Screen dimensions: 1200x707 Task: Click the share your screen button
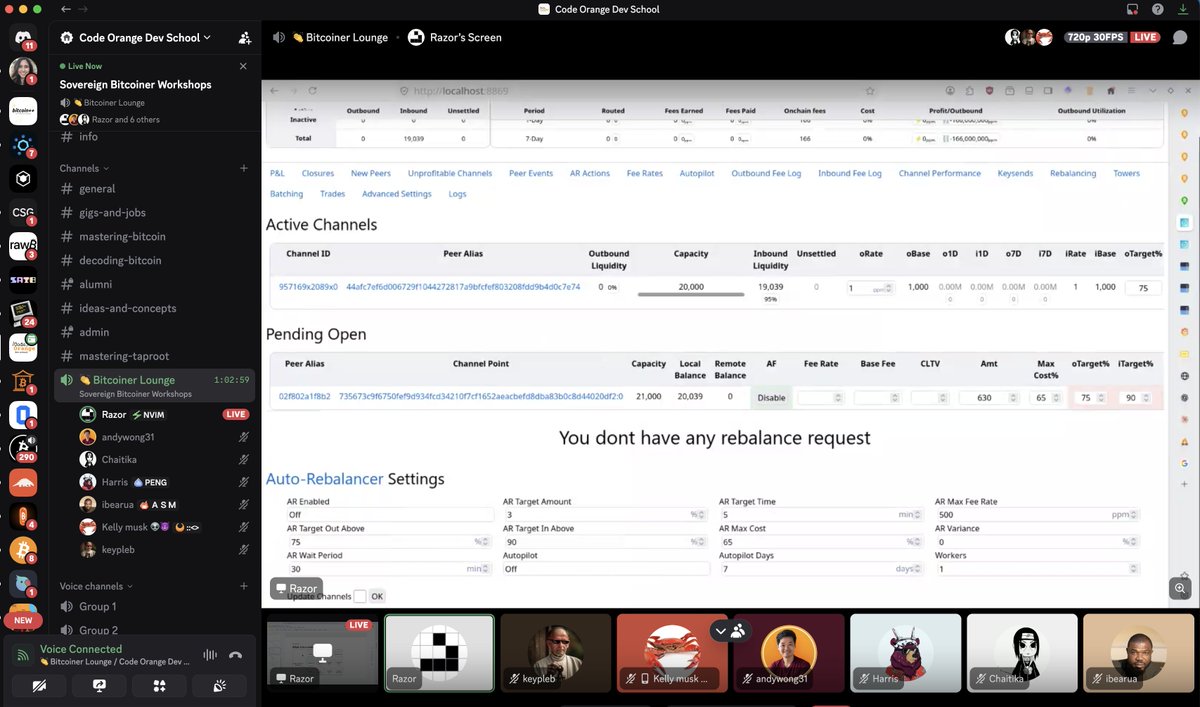click(x=99, y=686)
